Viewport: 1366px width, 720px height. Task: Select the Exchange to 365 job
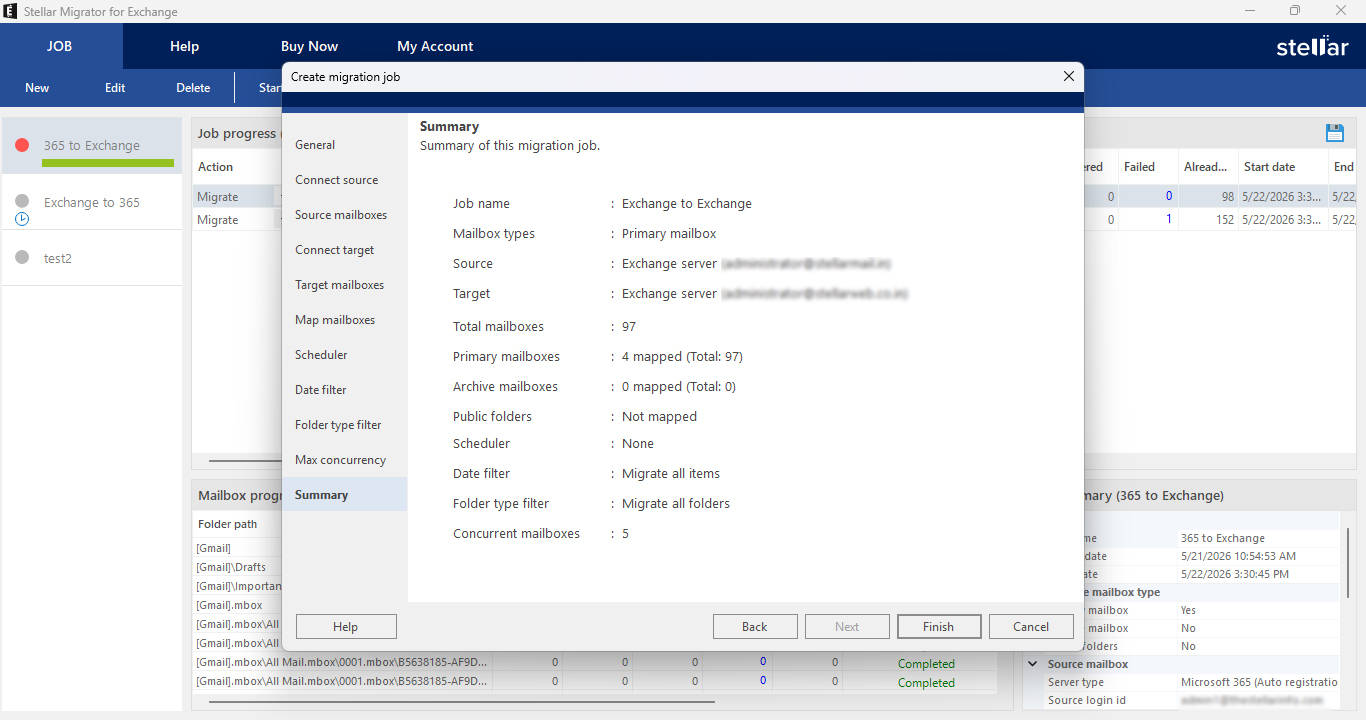92,203
